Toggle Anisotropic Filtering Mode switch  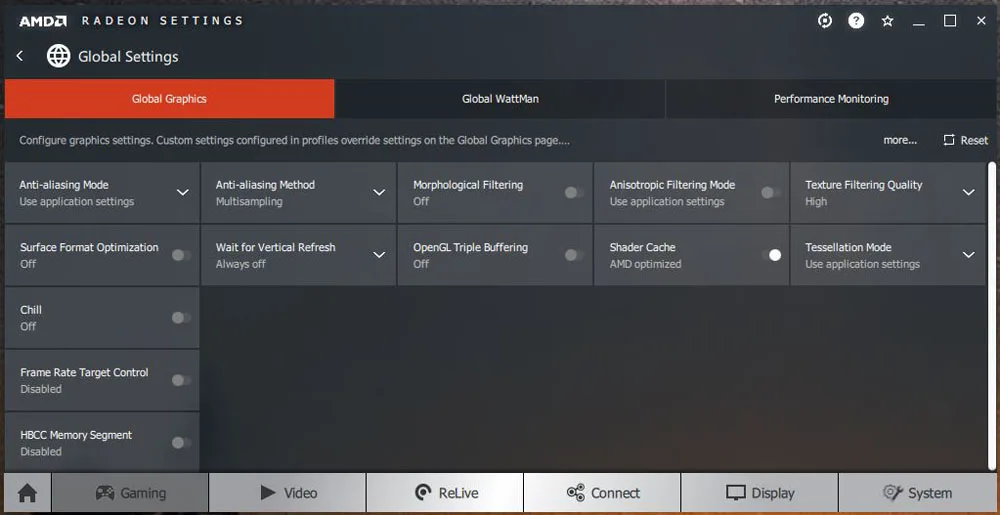point(770,192)
